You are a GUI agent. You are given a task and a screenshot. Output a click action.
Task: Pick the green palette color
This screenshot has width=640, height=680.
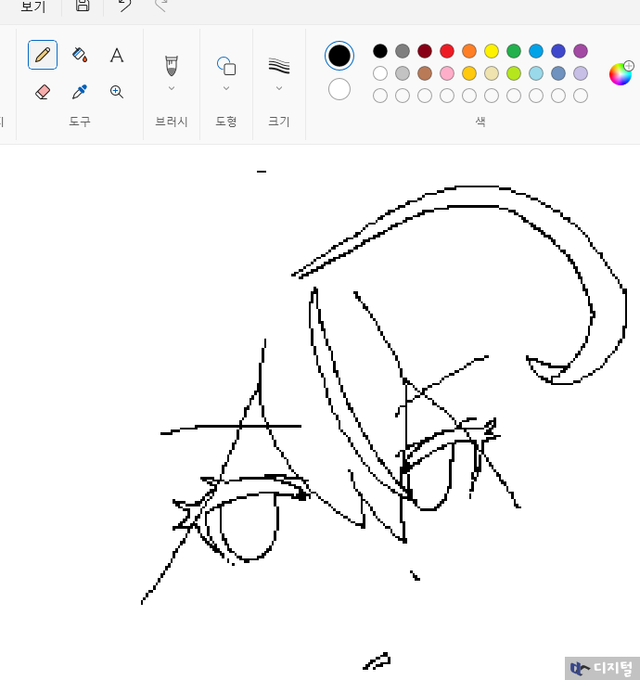tap(514, 51)
